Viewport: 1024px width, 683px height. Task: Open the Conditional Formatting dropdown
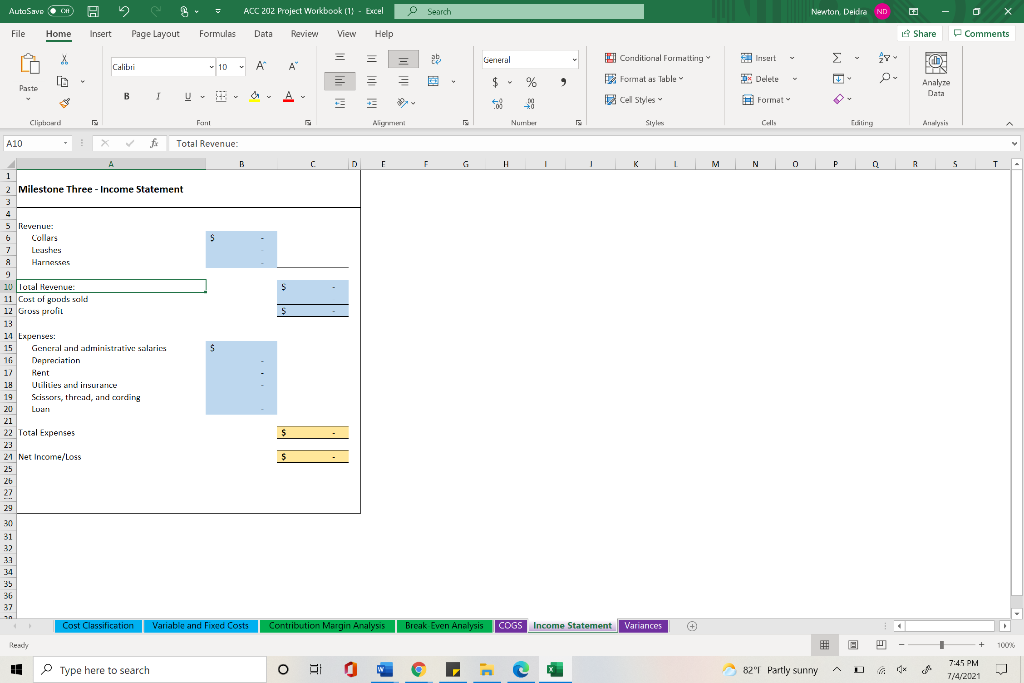pyautogui.click(x=657, y=58)
